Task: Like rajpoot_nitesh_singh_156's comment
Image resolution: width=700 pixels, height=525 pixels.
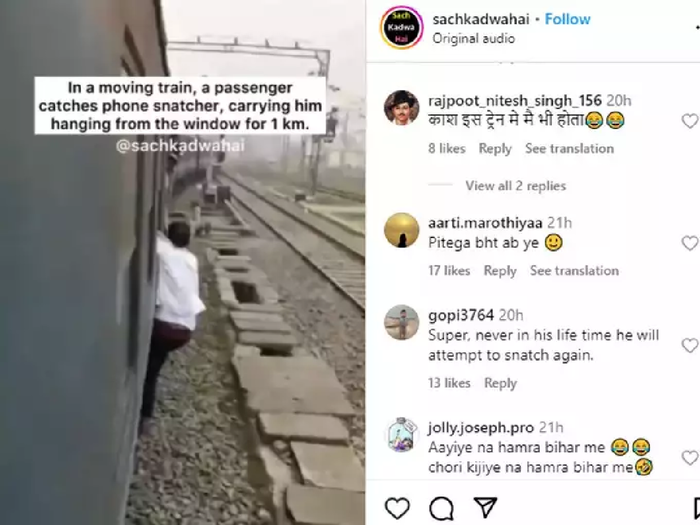Action: 690,121
